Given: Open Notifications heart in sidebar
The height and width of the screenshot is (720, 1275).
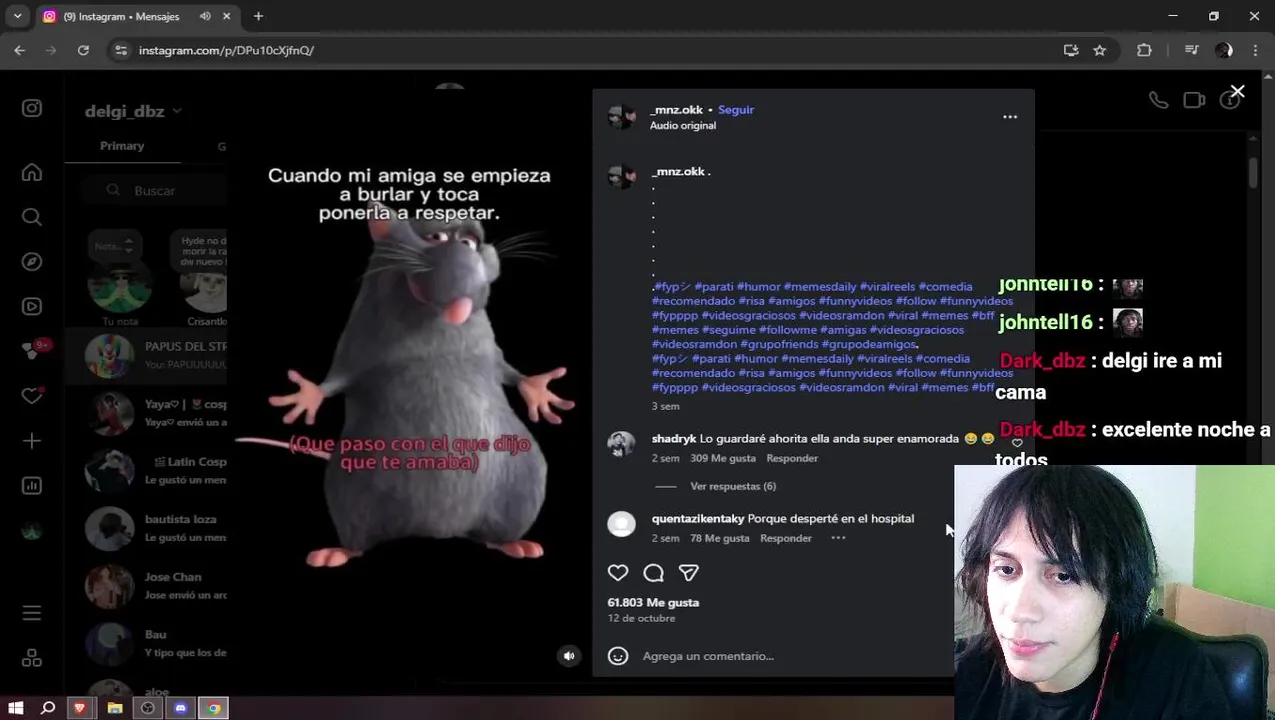Looking at the screenshot, I should click(x=32, y=396).
